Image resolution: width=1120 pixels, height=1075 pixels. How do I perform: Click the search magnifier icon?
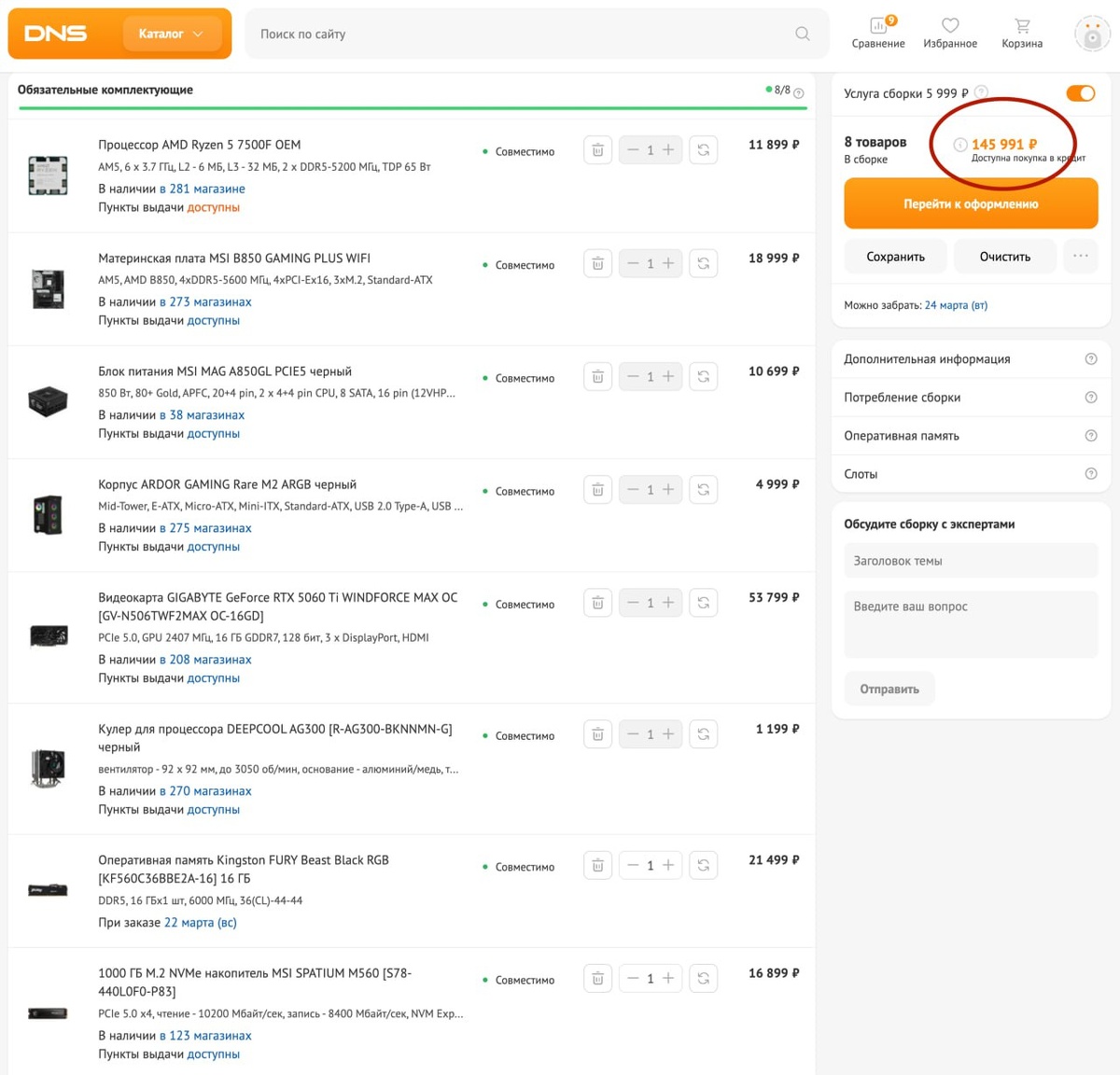click(x=803, y=34)
